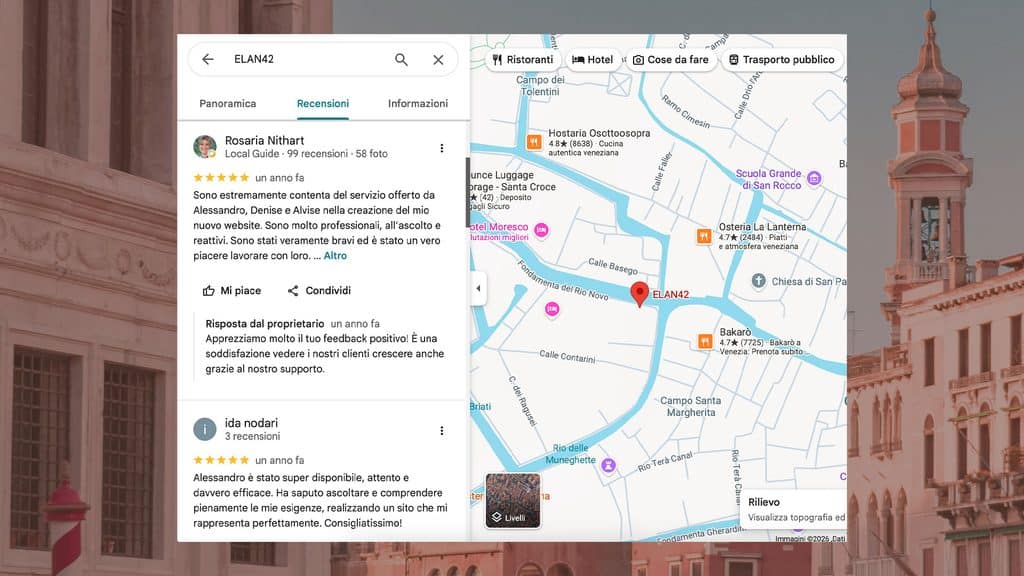The width and height of the screenshot is (1024, 576).
Task: Open options menu for ida nodari's review
Action: [441, 431]
